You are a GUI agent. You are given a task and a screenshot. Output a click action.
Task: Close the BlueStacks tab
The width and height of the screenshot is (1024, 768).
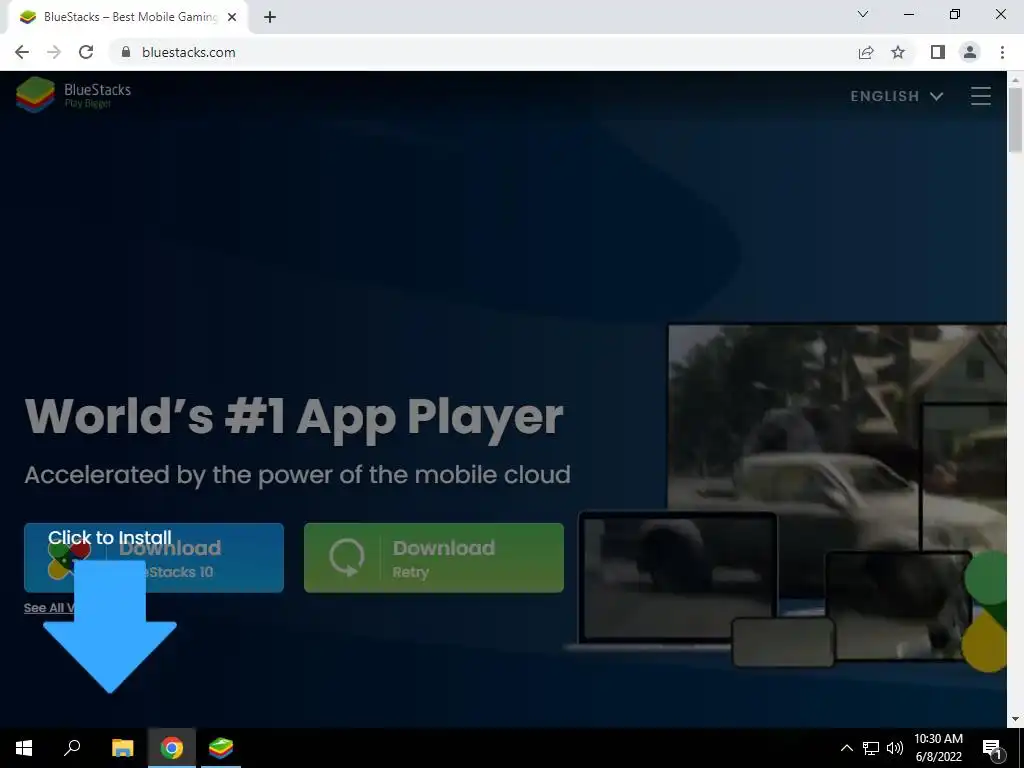pyautogui.click(x=232, y=17)
